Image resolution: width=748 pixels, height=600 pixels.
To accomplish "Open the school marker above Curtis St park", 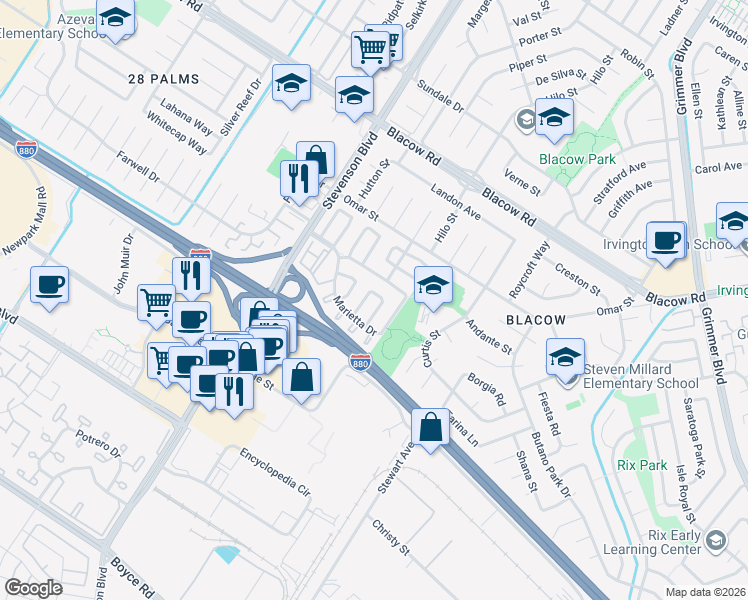I will 433,286.
